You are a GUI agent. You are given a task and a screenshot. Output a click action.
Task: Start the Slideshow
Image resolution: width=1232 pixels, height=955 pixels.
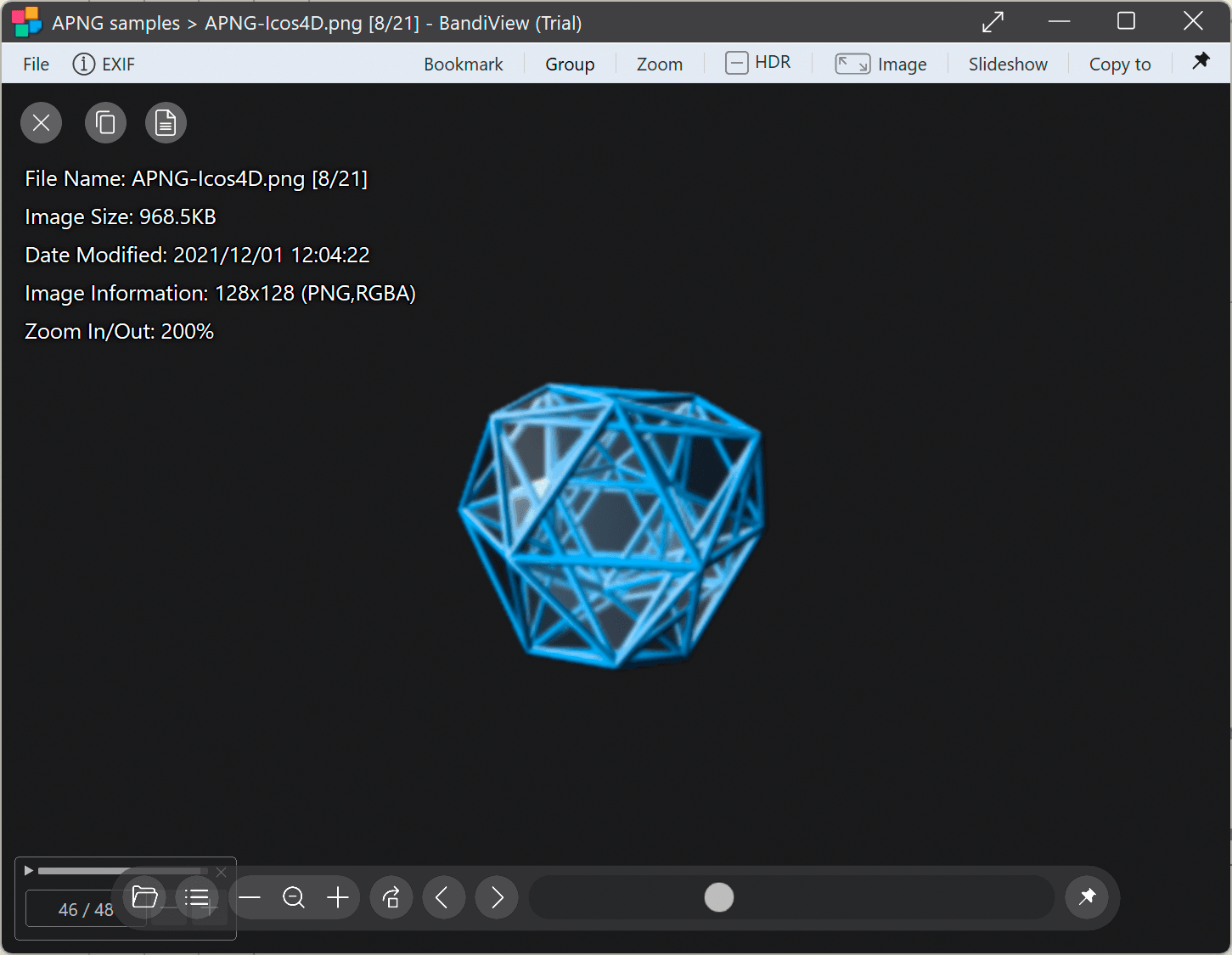[x=1007, y=65]
